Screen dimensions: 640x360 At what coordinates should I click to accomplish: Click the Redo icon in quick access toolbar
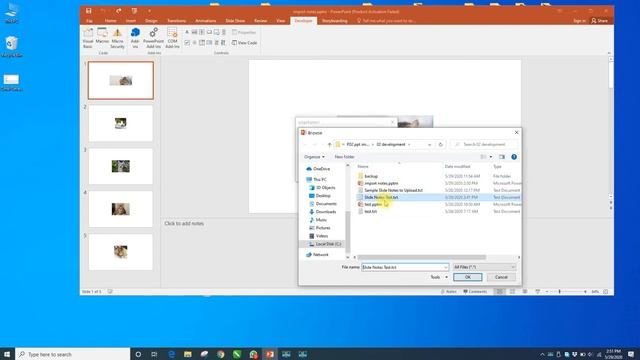[119, 11]
